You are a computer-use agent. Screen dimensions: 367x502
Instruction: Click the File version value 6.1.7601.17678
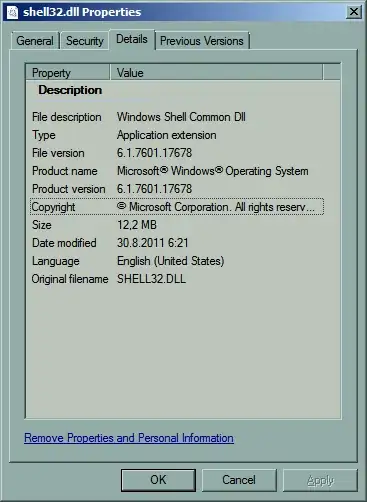coord(154,153)
